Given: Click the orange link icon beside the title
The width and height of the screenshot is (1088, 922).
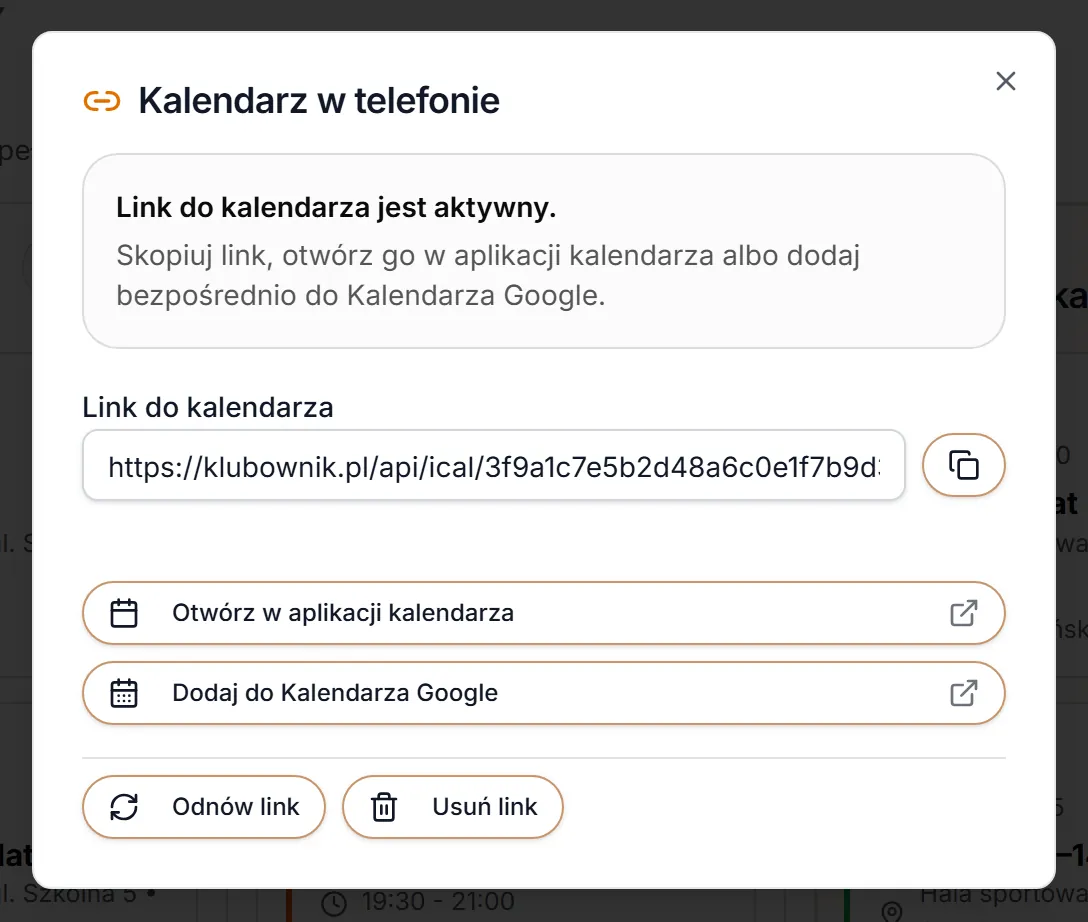Looking at the screenshot, I should coord(102,101).
